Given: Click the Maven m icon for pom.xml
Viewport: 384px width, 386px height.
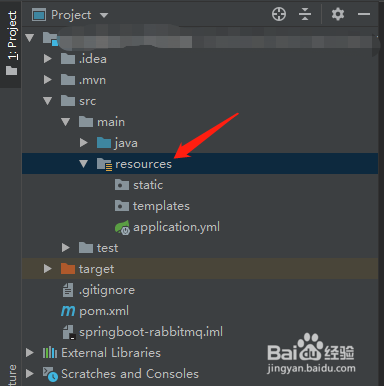Looking at the screenshot, I should tap(68, 311).
